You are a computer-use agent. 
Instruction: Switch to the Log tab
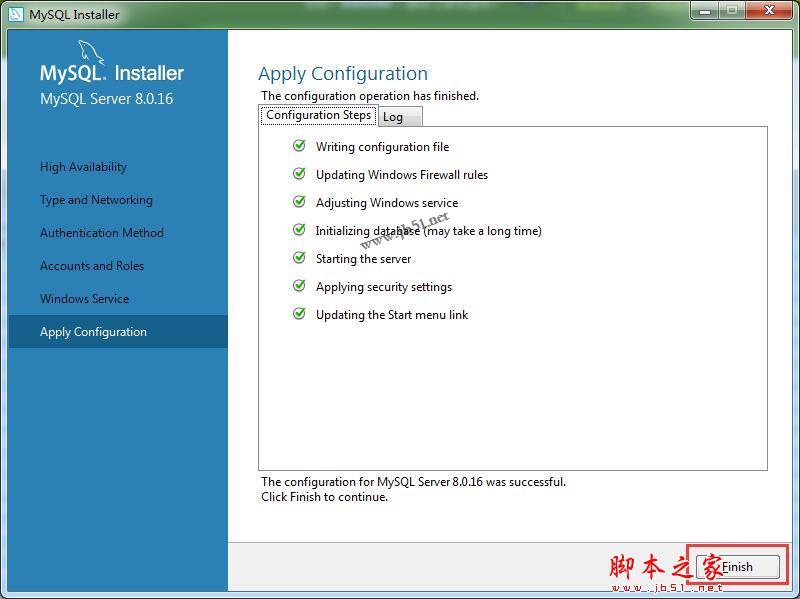tap(398, 116)
